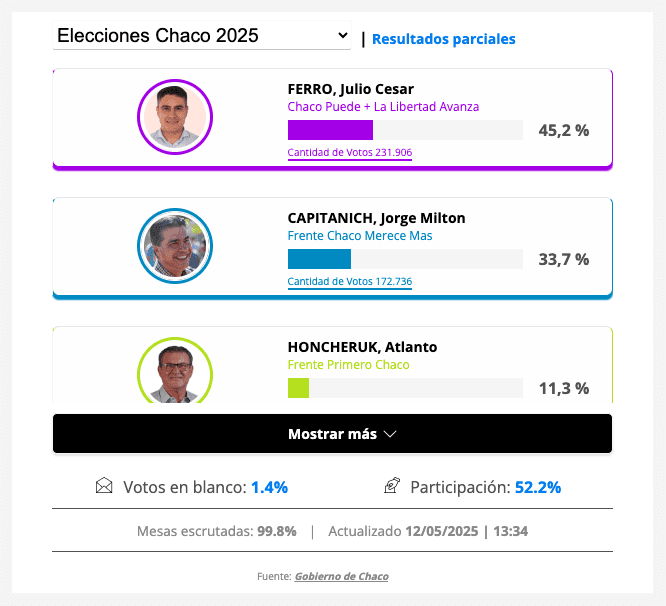Click the Frente Primero Chaco party label
The width and height of the screenshot is (666, 606).
[348, 365]
